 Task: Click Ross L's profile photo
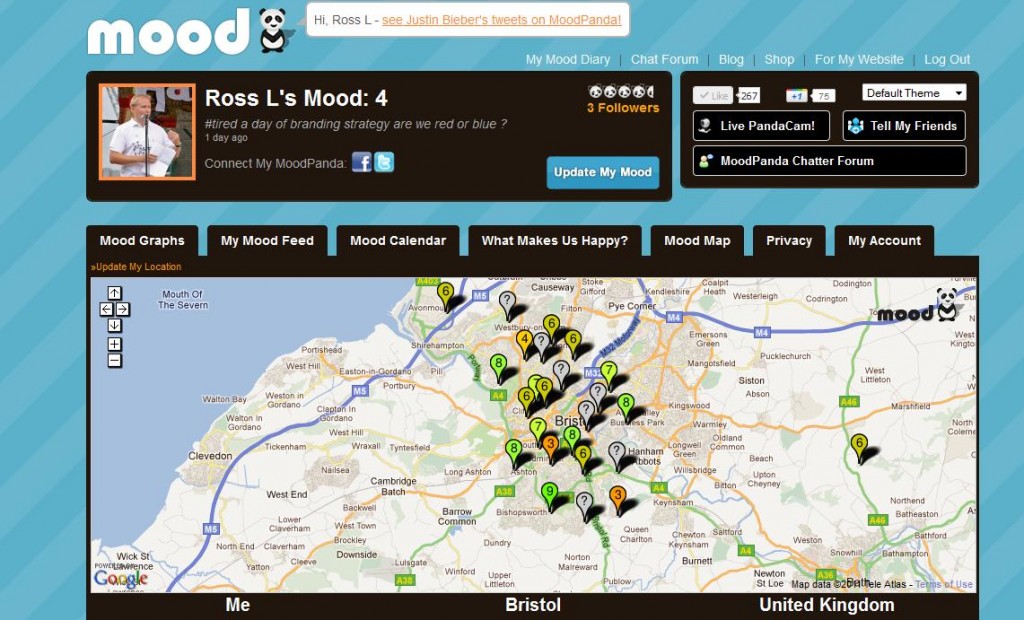click(x=147, y=131)
